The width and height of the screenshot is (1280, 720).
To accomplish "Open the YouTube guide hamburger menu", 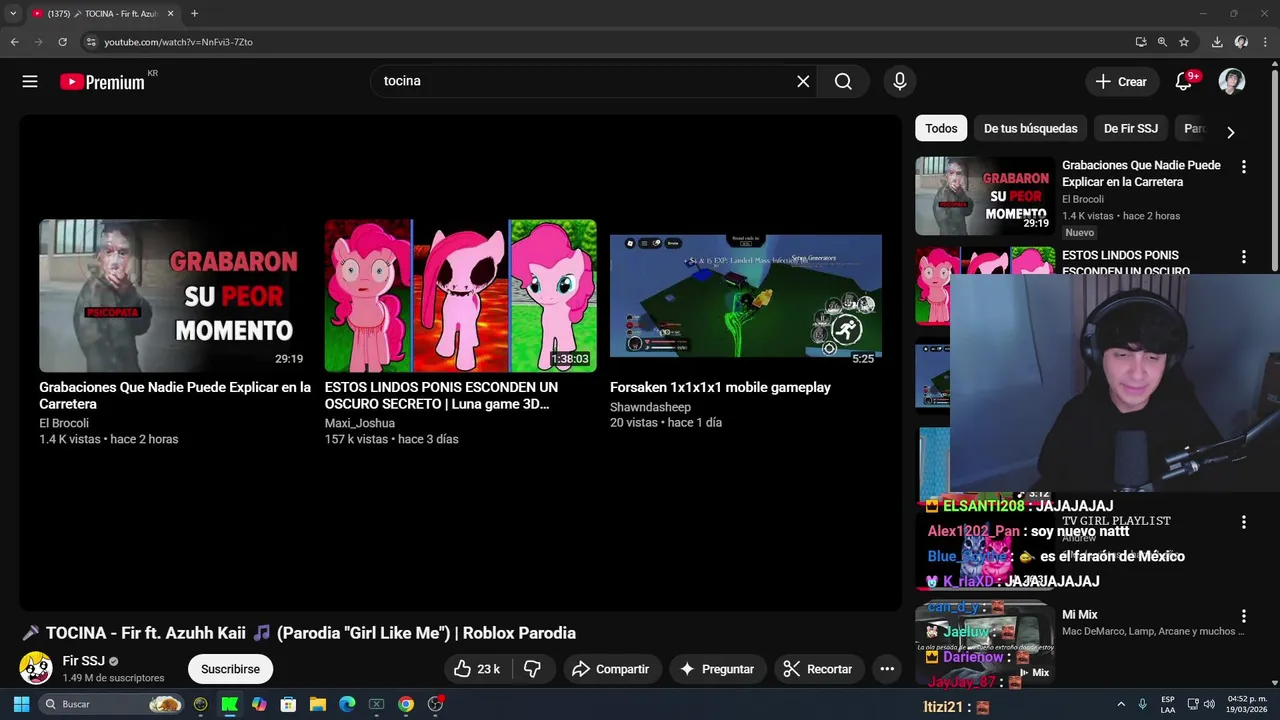I will coord(30,81).
